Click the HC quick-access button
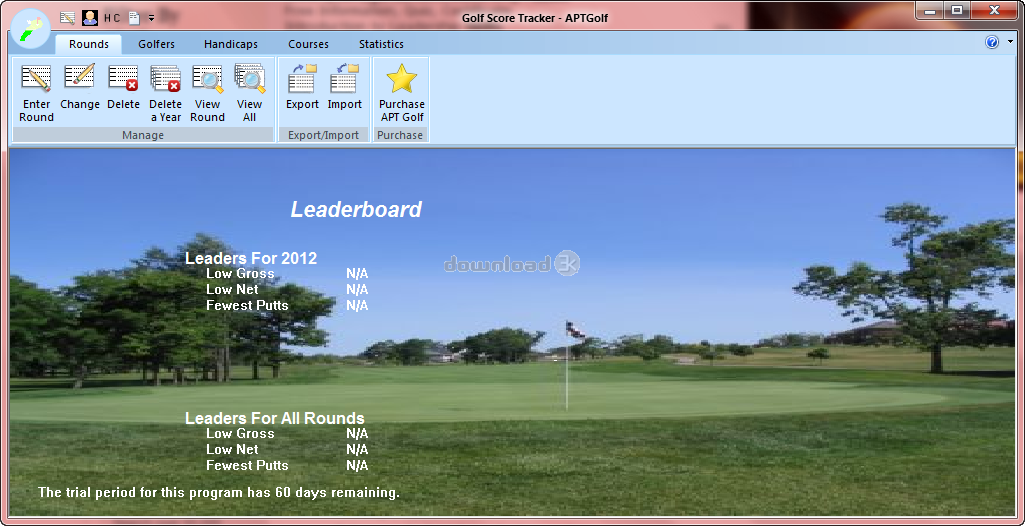1025x526 pixels. [x=112, y=18]
